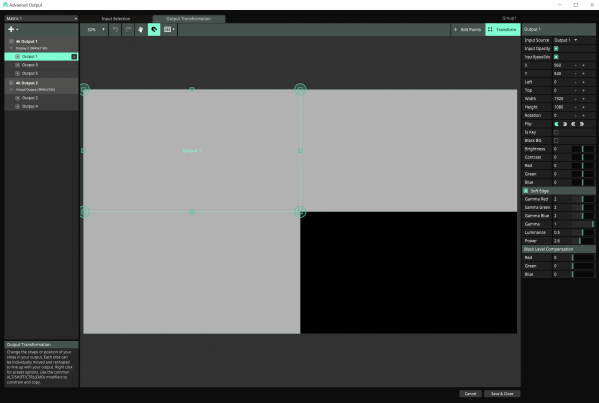Select the first Flip option icon
The height and width of the screenshot is (403, 599).
(x=557, y=124)
